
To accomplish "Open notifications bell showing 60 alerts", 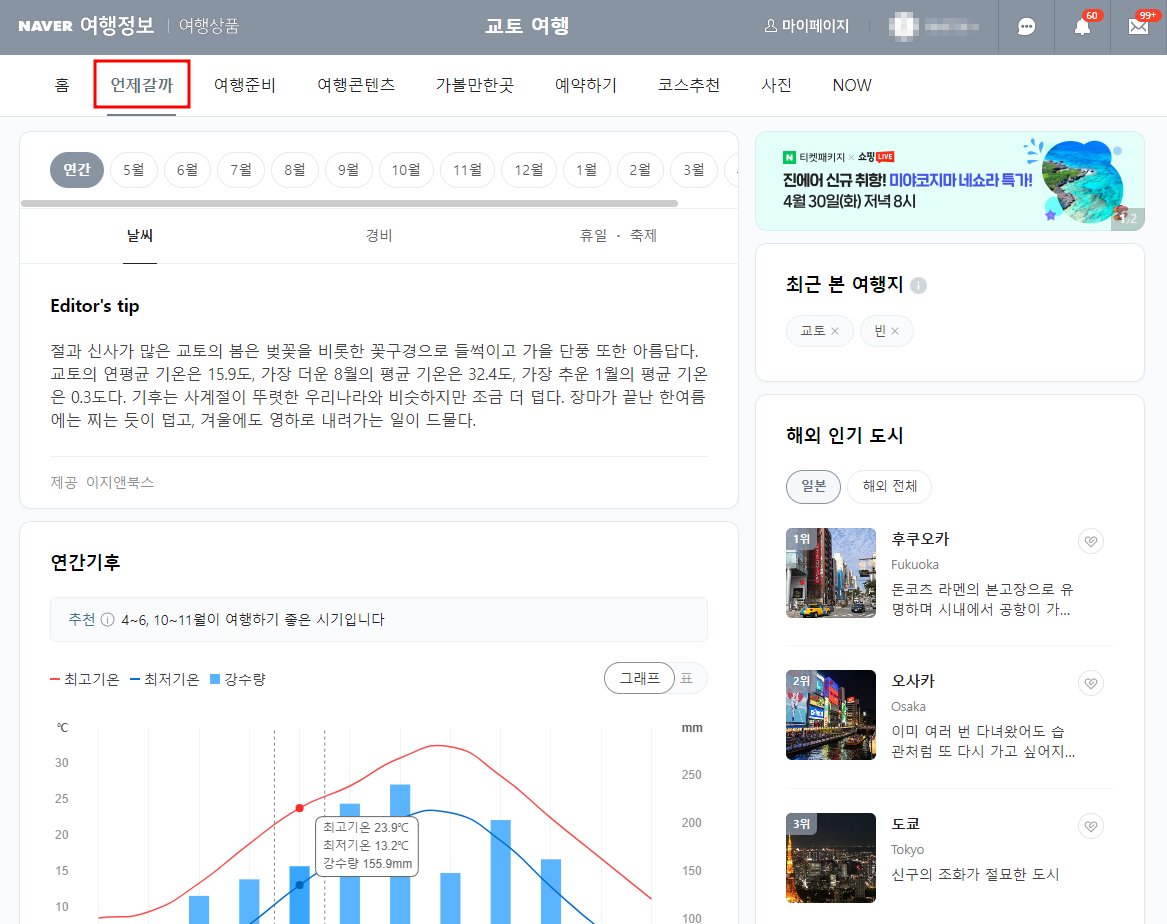I will click(1081, 27).
